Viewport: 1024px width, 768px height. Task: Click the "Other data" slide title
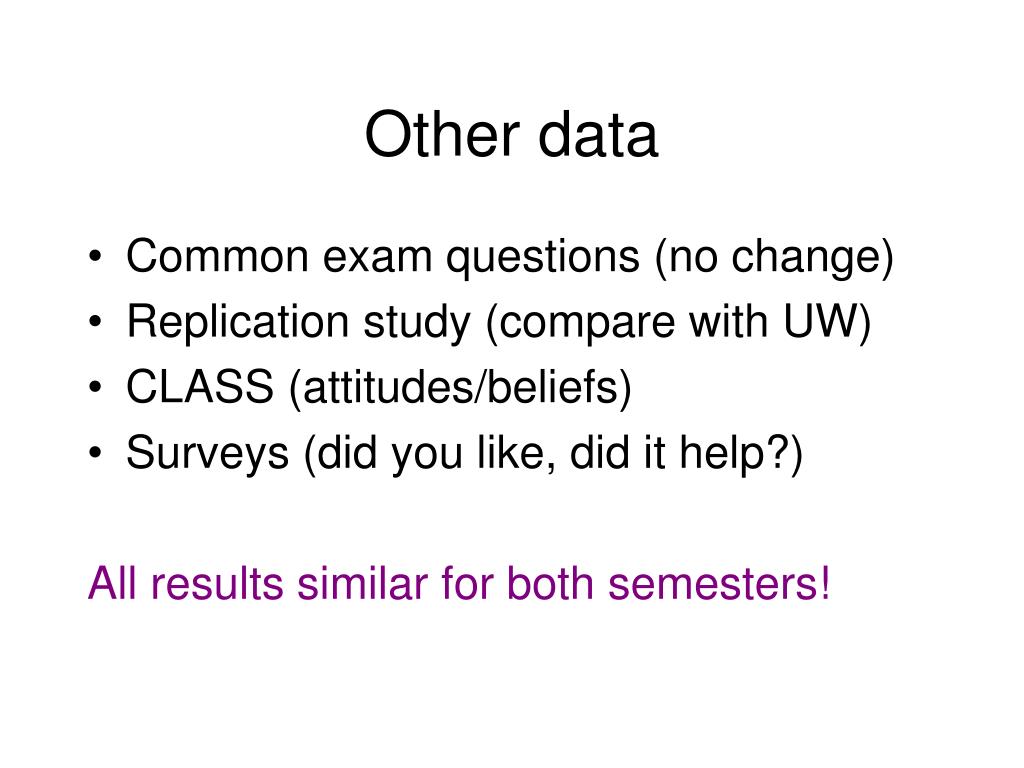[x=511, y=135]
